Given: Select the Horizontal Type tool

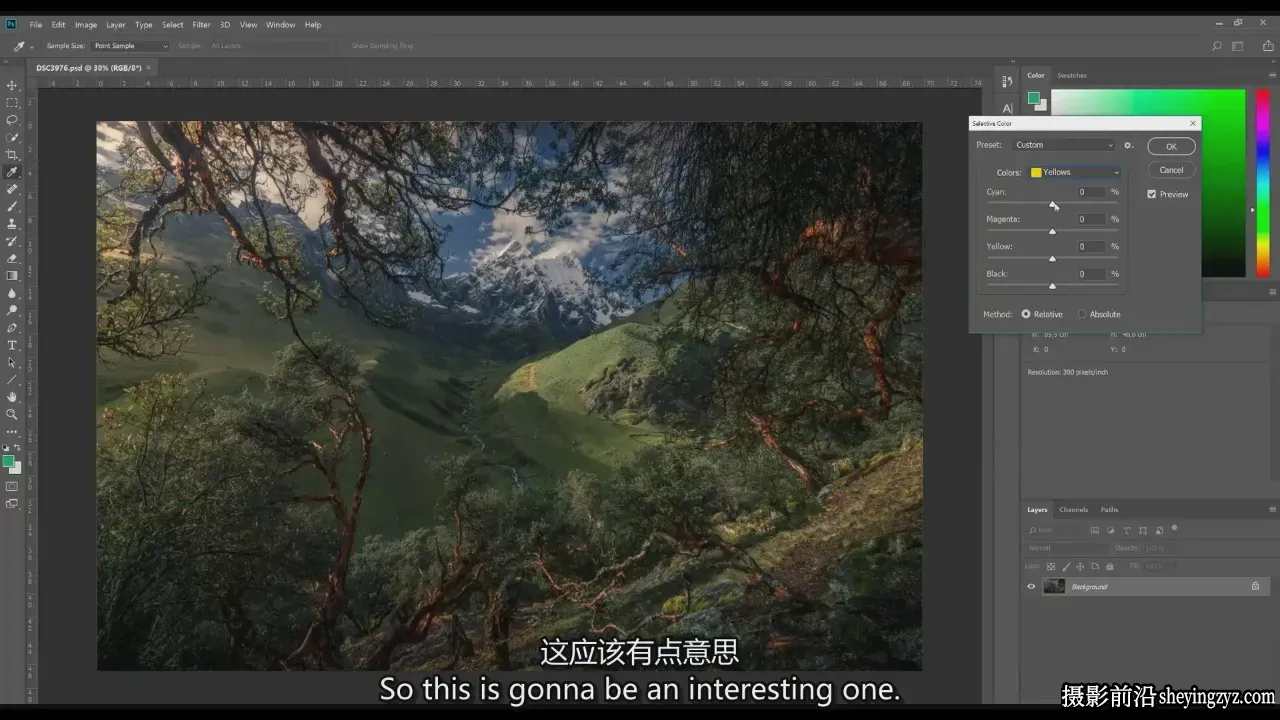Looking at the screenshot, I should 12,345.
